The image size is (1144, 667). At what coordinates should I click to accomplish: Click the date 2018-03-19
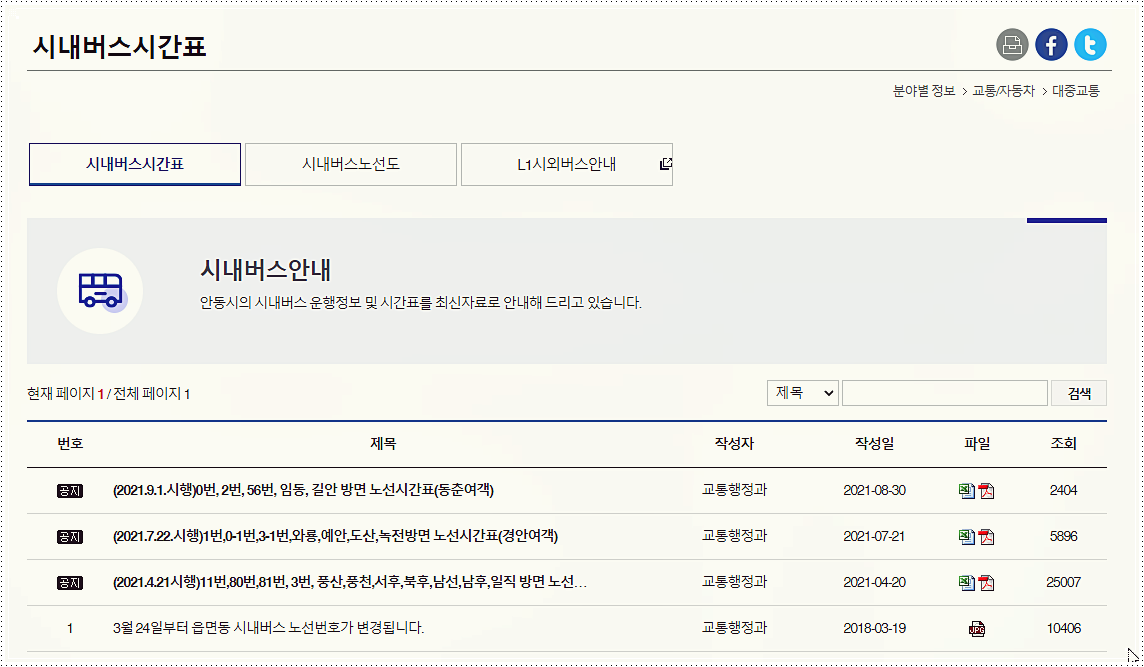point(874,628)
